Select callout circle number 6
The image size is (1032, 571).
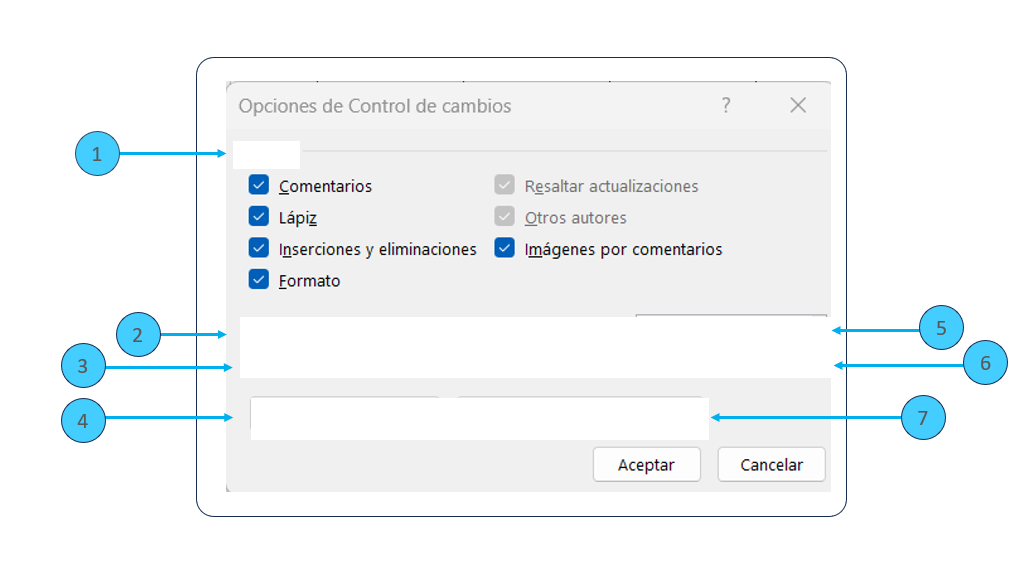pyautogui.click(x=985, y=363)
